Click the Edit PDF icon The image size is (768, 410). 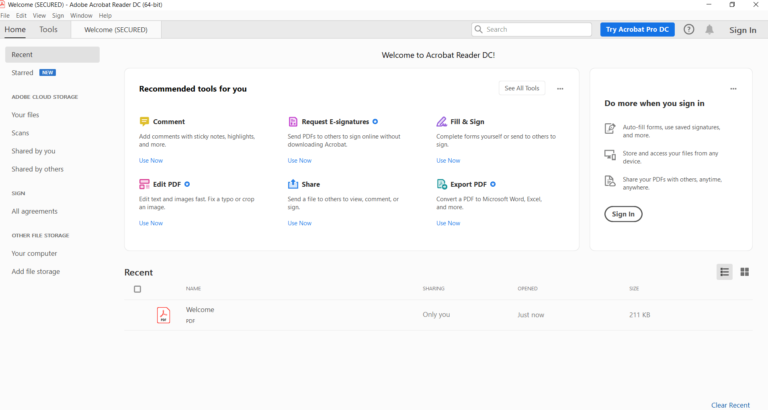pyautogui.click(x=144, y=184)
